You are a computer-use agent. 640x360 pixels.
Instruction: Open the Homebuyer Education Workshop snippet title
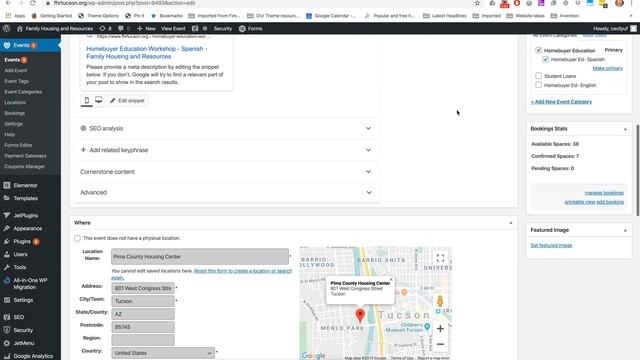tap(147, 52)
